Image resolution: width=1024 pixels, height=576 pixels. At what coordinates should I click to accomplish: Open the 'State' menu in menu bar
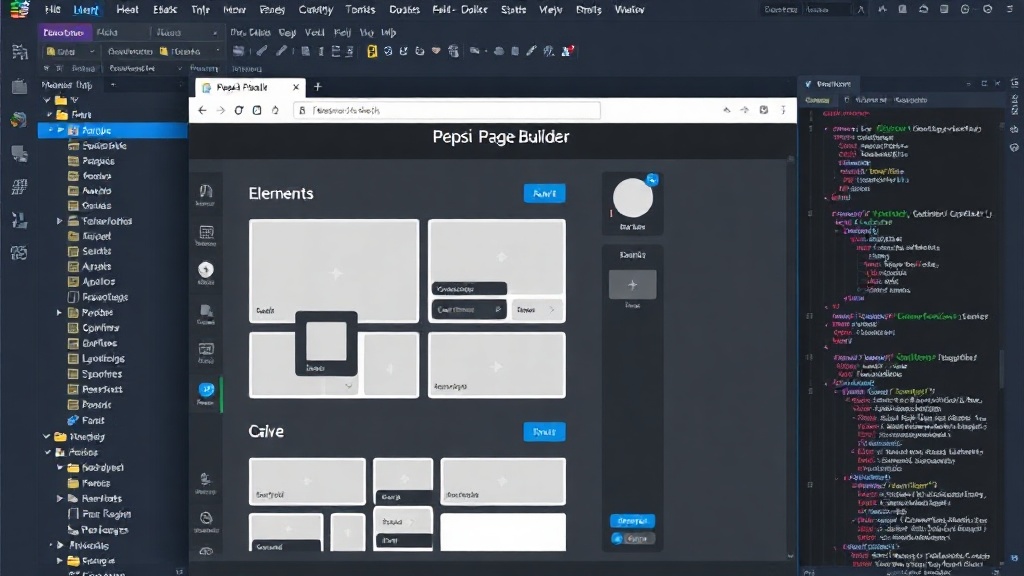click(x=513, y=10)
